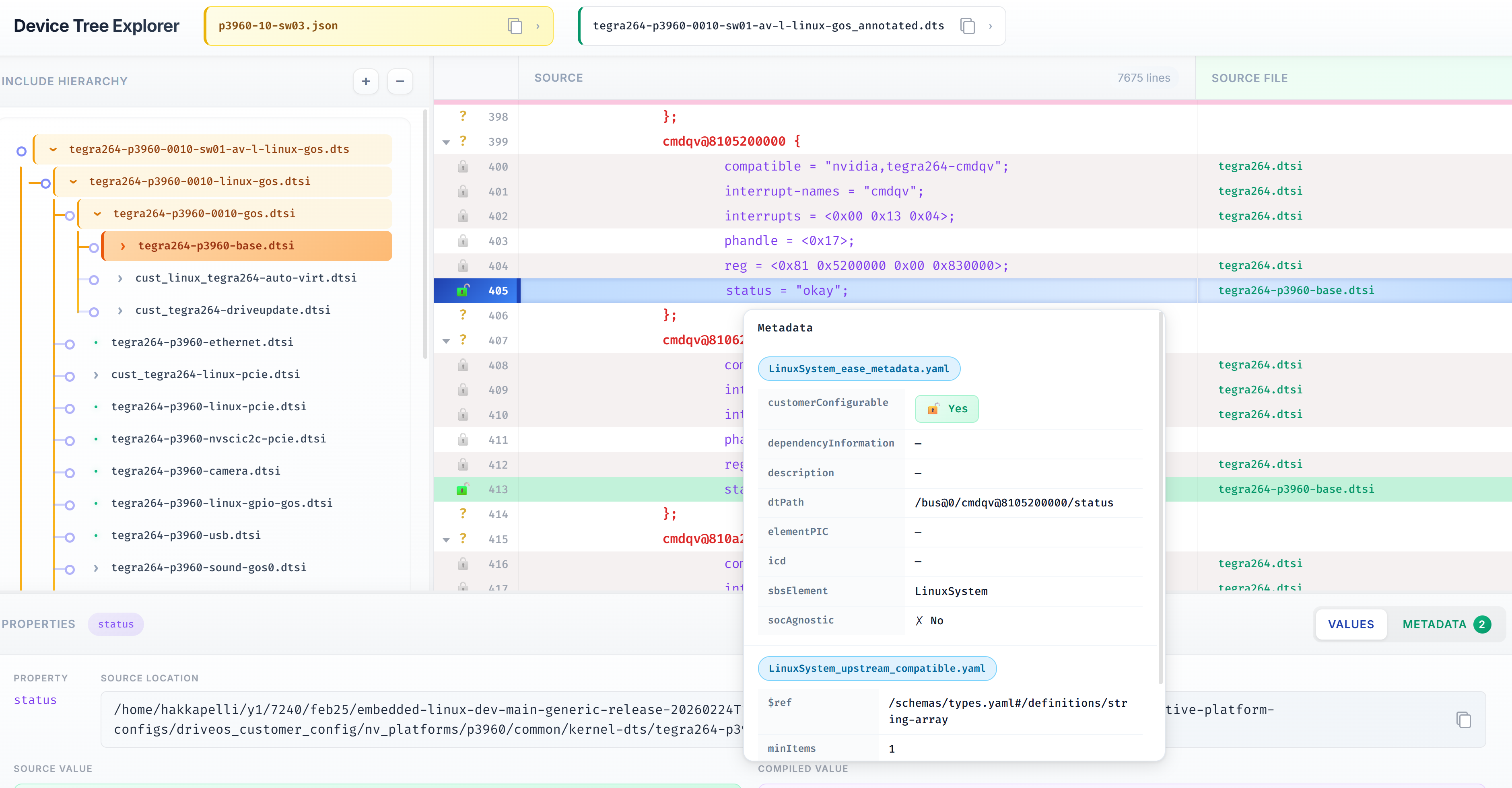Click the lock icon on line 411
Viewport: 1512px width, 788px height.
[463, 440]
